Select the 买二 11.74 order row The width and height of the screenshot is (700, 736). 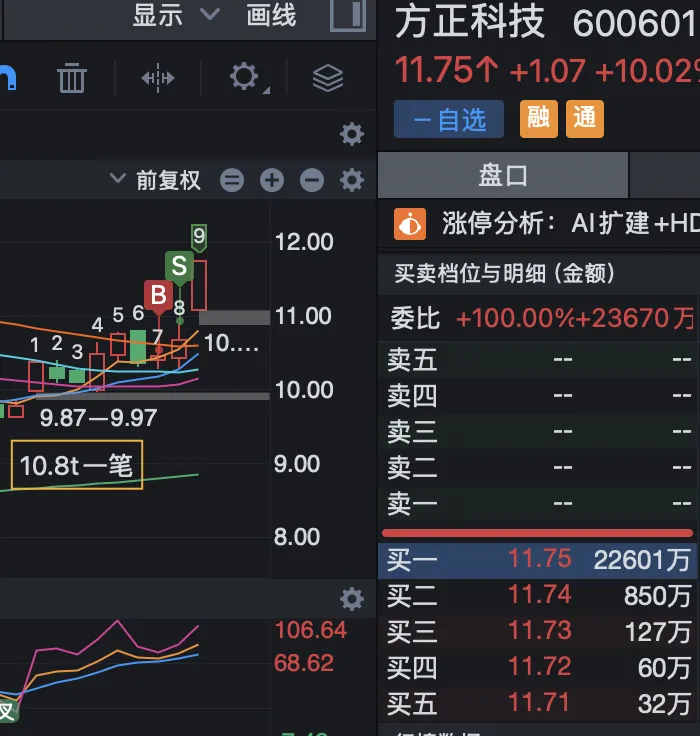pos(538,596)
